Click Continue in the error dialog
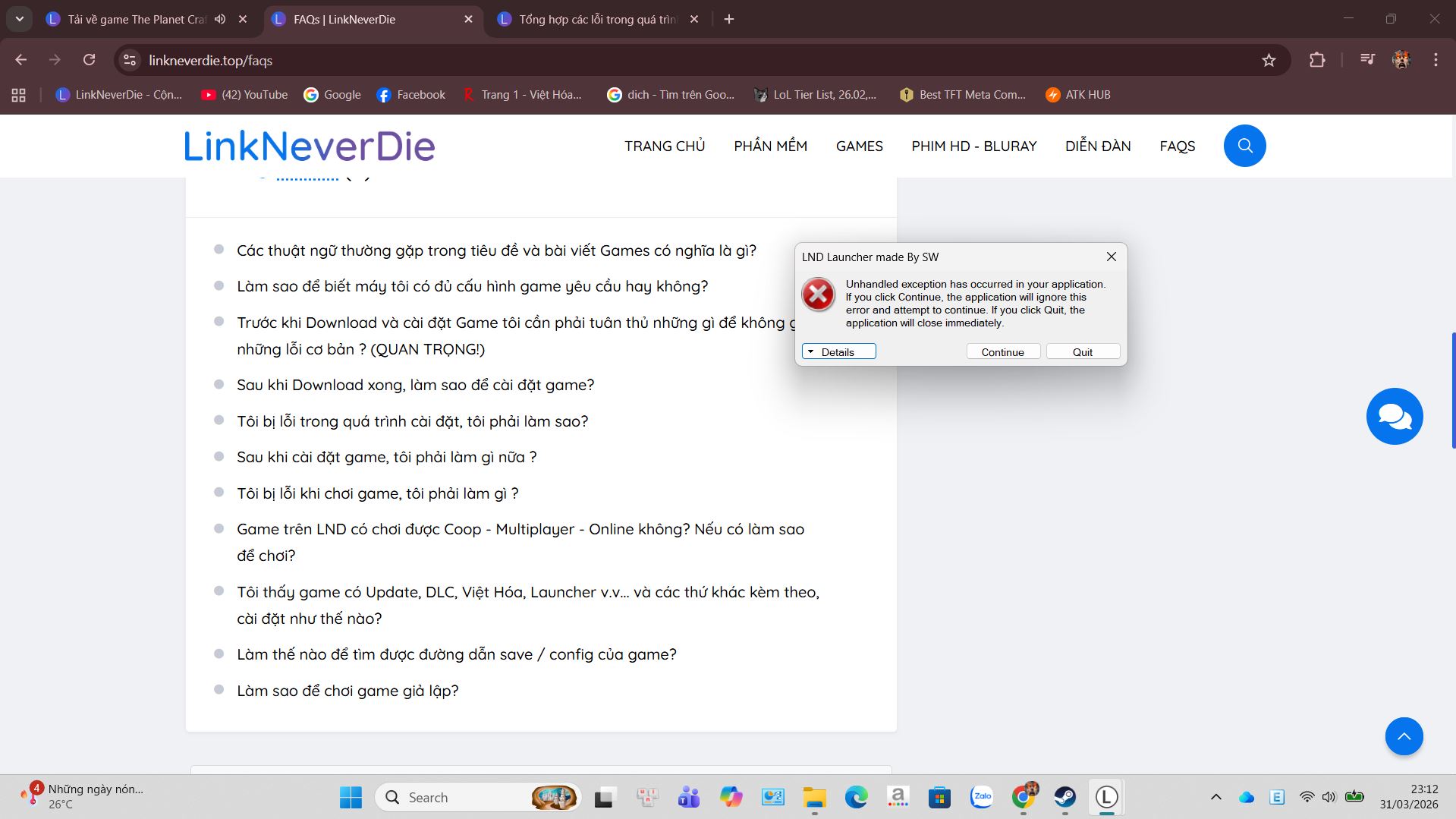The height and width of the screenshot is (819, 1456). pos(1002,351)
